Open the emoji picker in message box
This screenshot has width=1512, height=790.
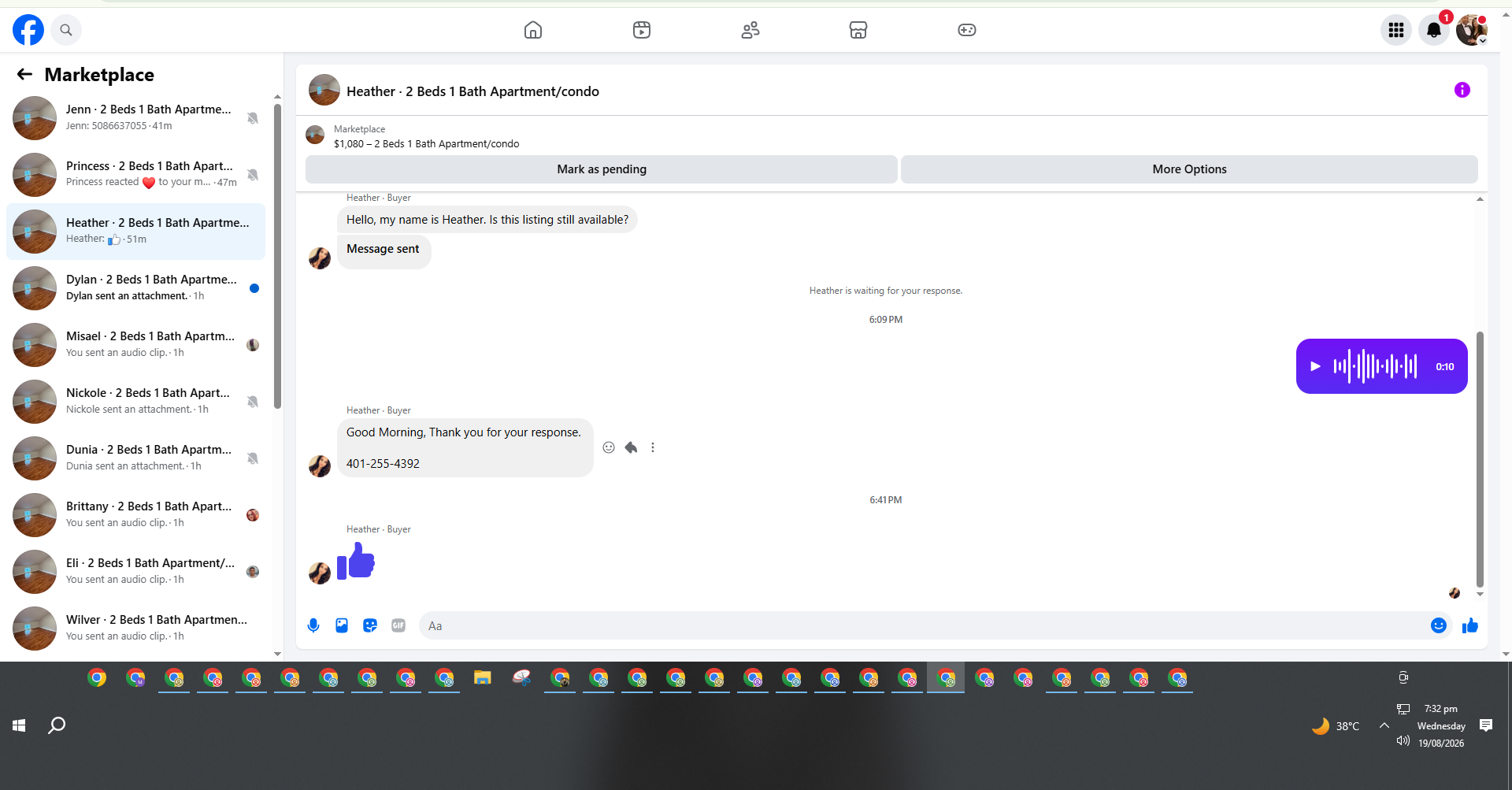1439,625
